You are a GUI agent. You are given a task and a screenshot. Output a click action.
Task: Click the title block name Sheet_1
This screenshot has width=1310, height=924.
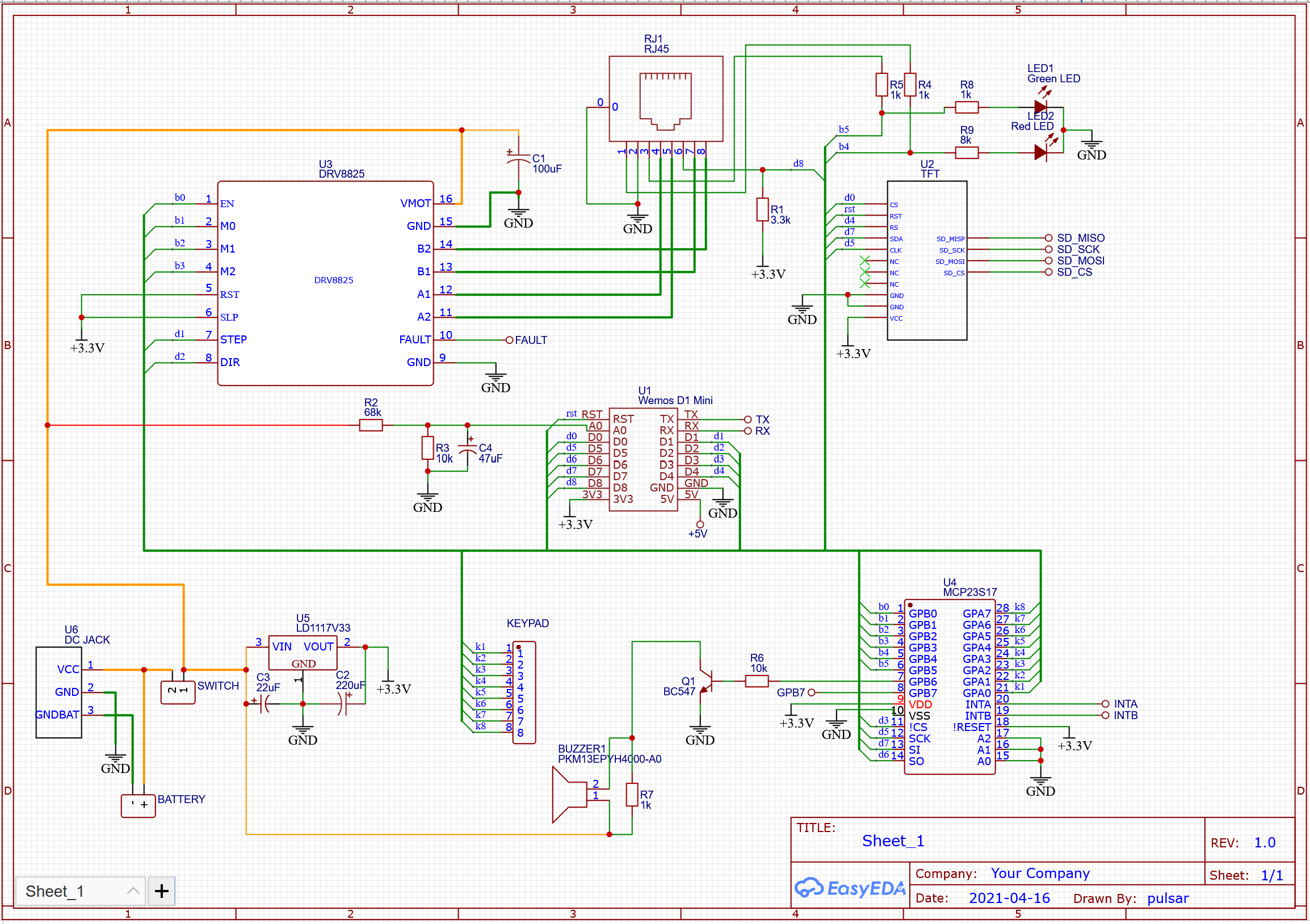893,841
